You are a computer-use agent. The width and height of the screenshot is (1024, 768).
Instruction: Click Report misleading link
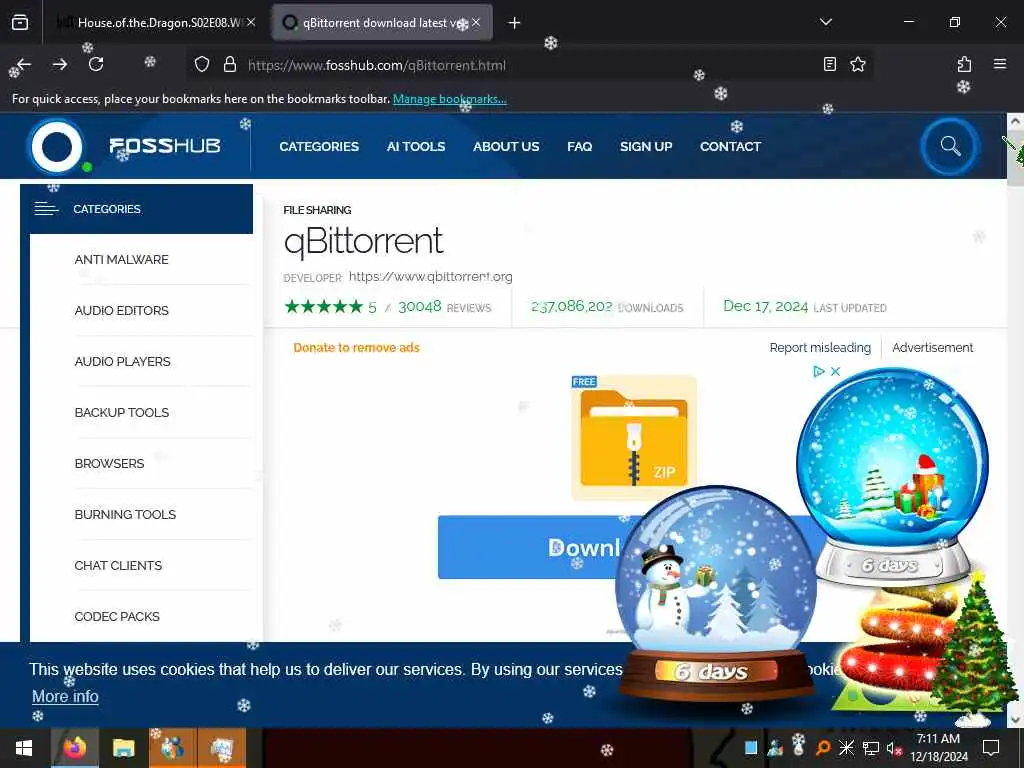pyautogui.click(x=820, y=348)
